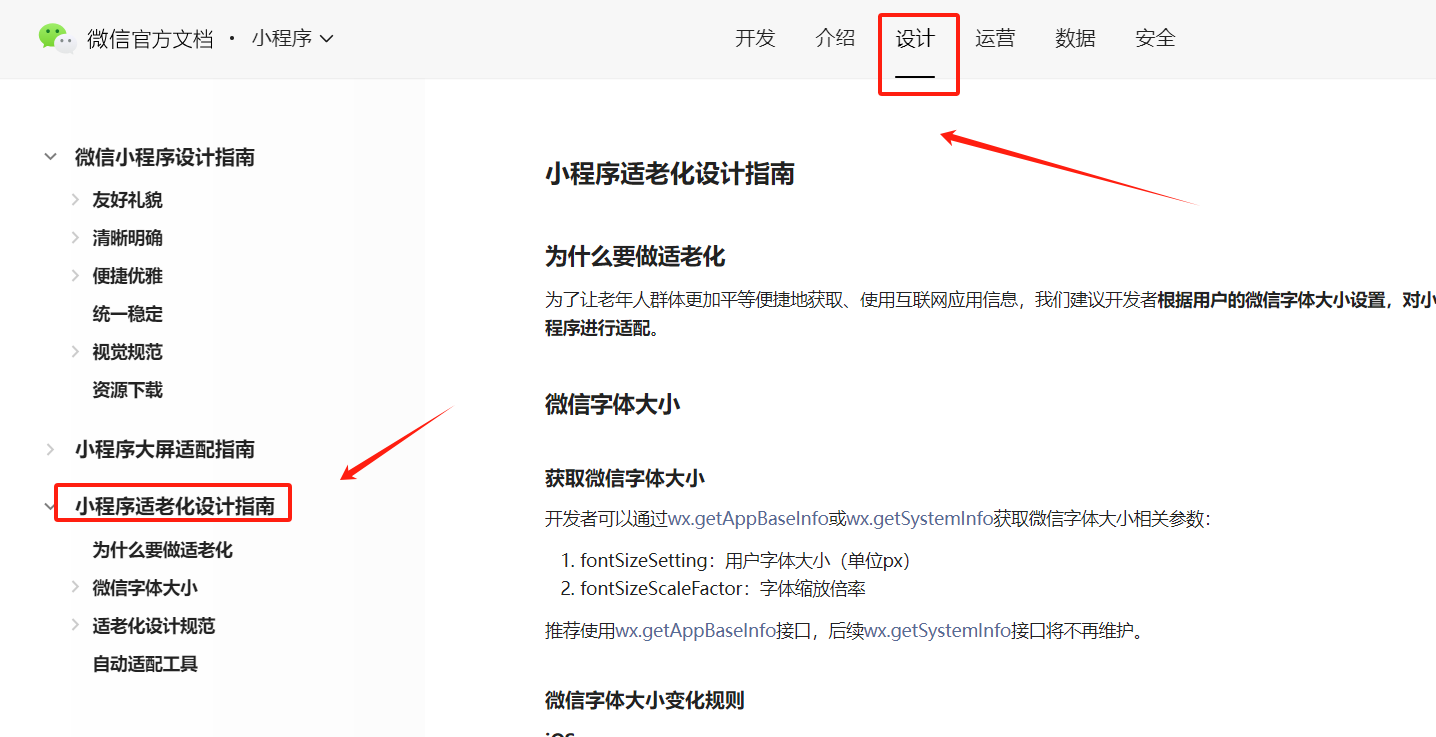Click the 微信字体大小 content heading
The image size is (1436, 737).
pos(613,404)
